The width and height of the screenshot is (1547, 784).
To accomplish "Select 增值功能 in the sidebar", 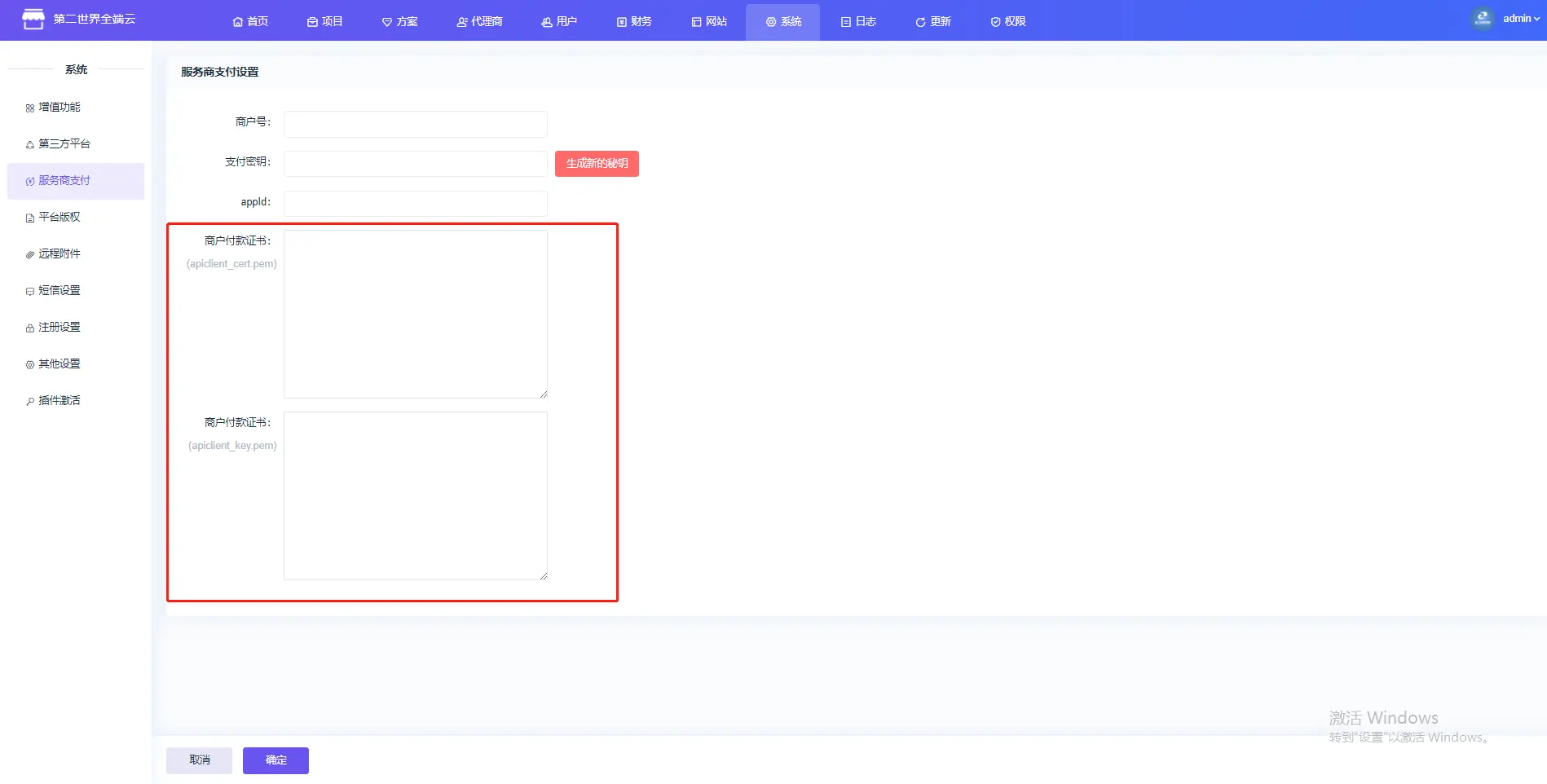I will point(59,107).
